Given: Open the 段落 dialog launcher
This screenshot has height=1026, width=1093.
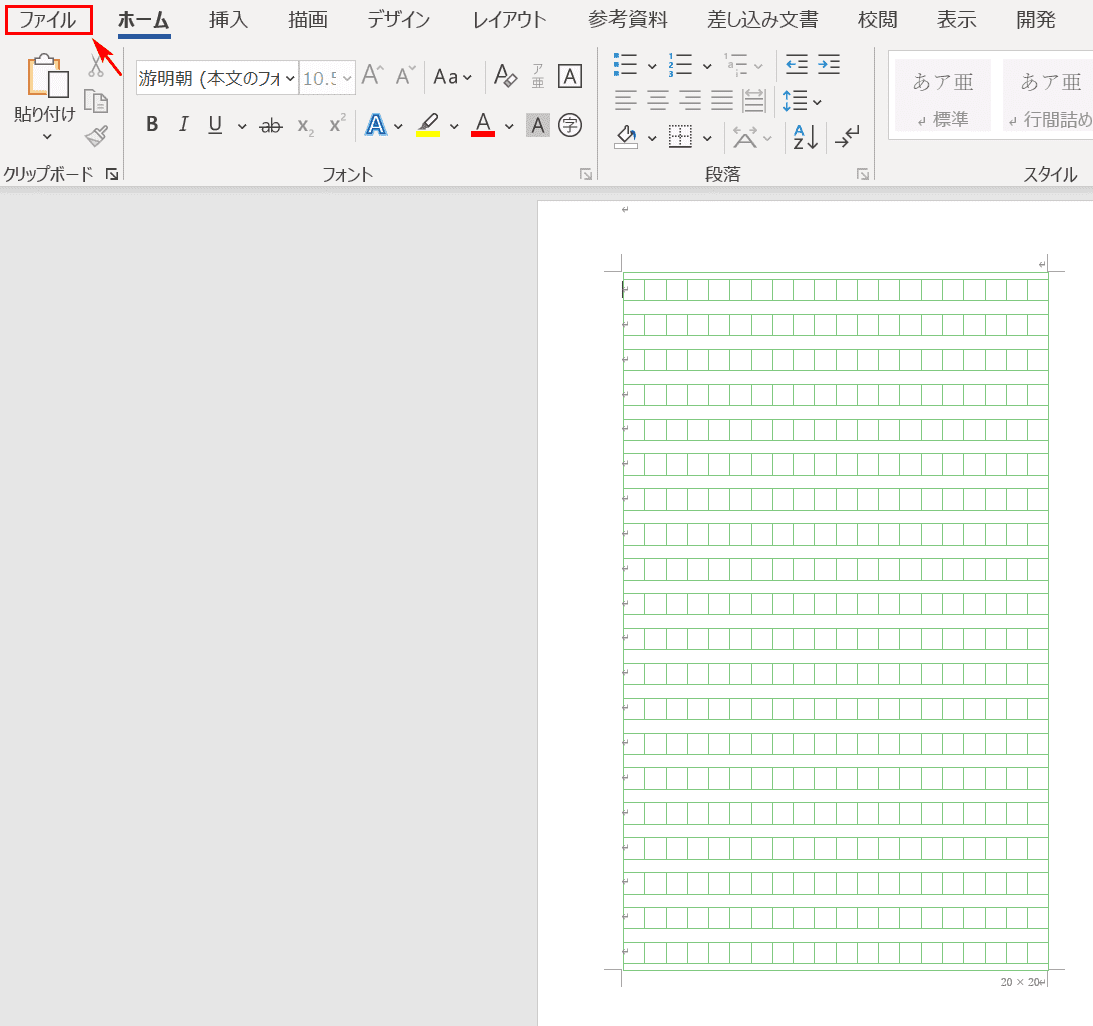Looking at the screenshot, I should click(863, 174).
